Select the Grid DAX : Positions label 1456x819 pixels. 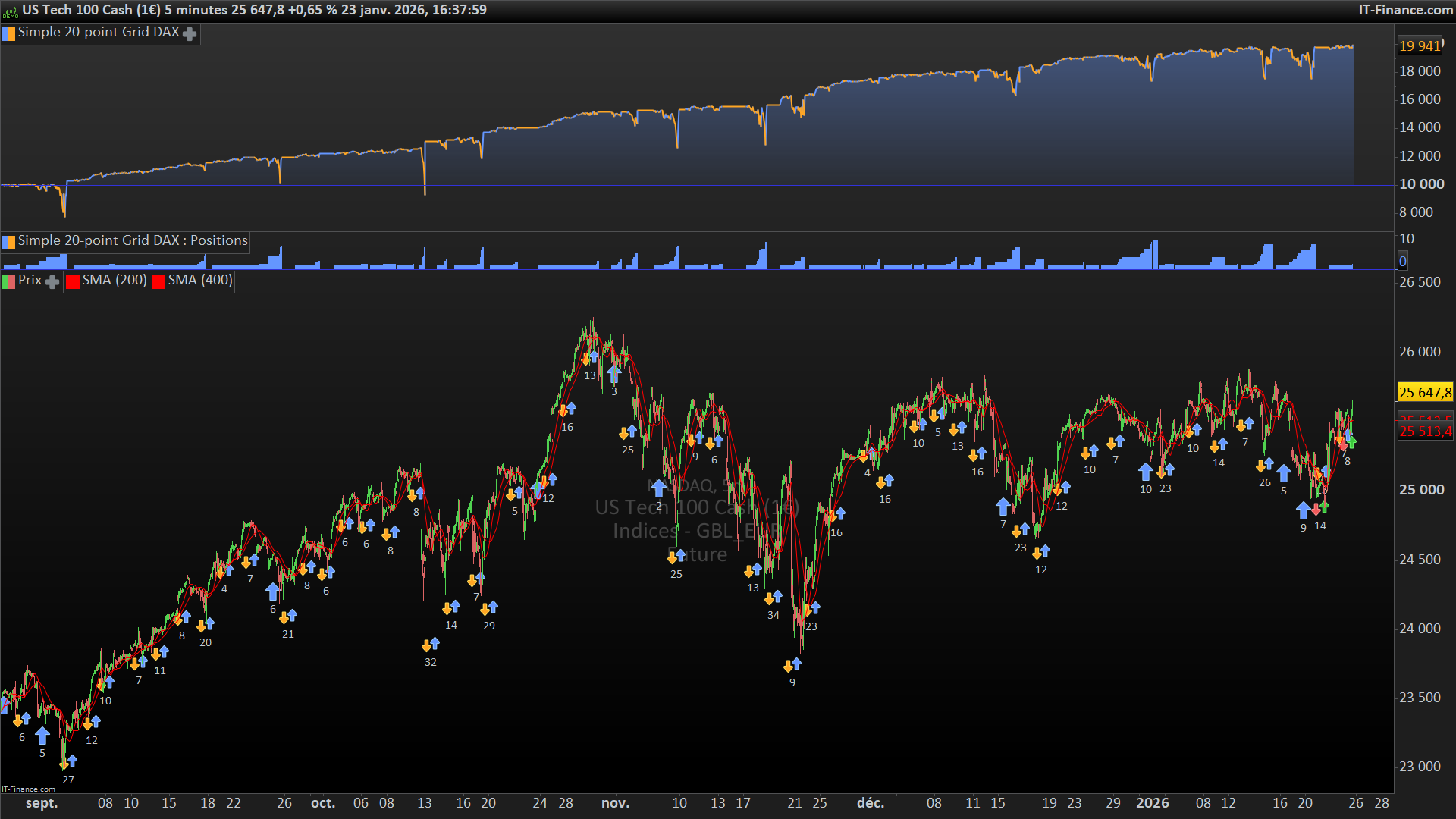pyautogui.click(x=133, y=240)
